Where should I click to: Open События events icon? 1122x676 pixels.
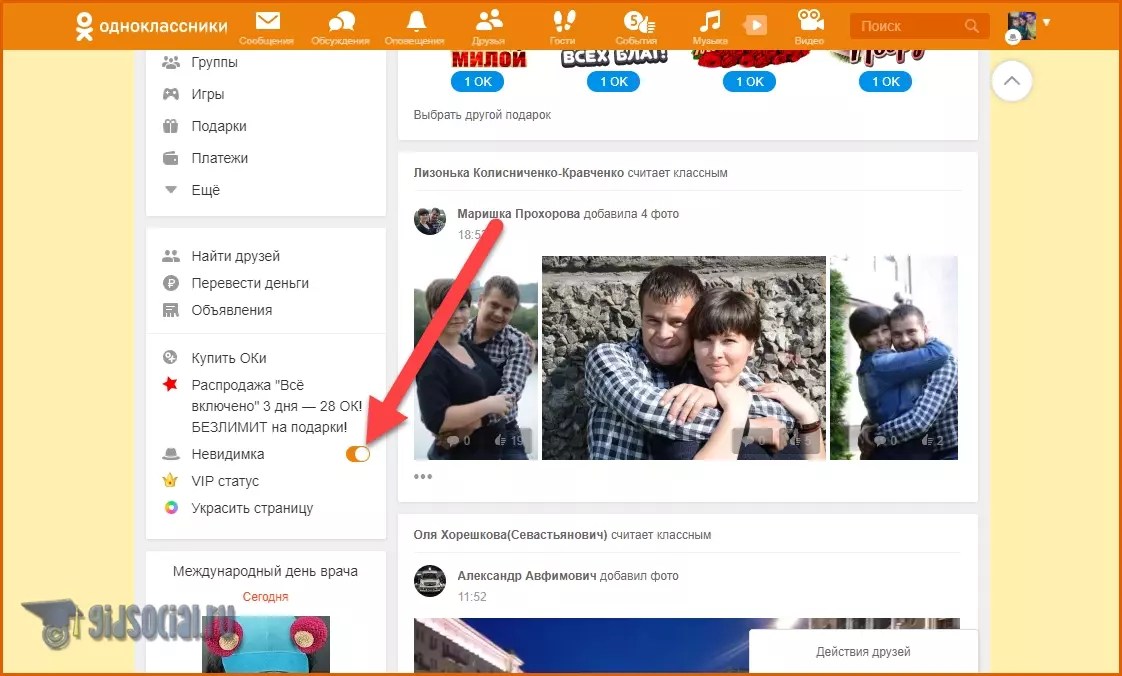636,24
